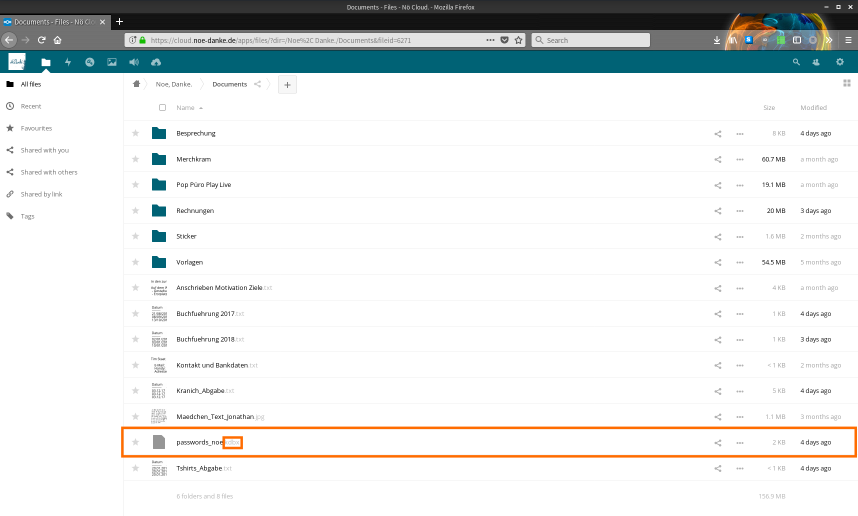
Task: Star the Merchkram folder as favourite
Action: tap(136, 159)
